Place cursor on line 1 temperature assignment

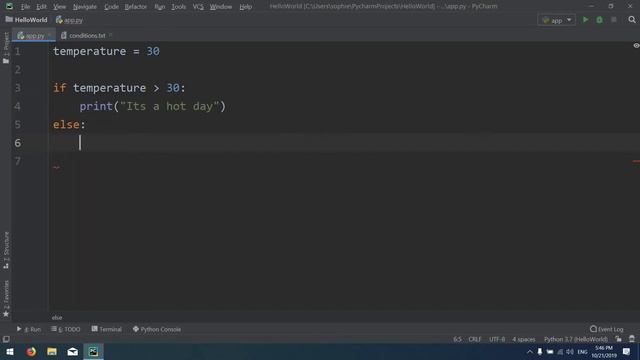pos(106,51)
